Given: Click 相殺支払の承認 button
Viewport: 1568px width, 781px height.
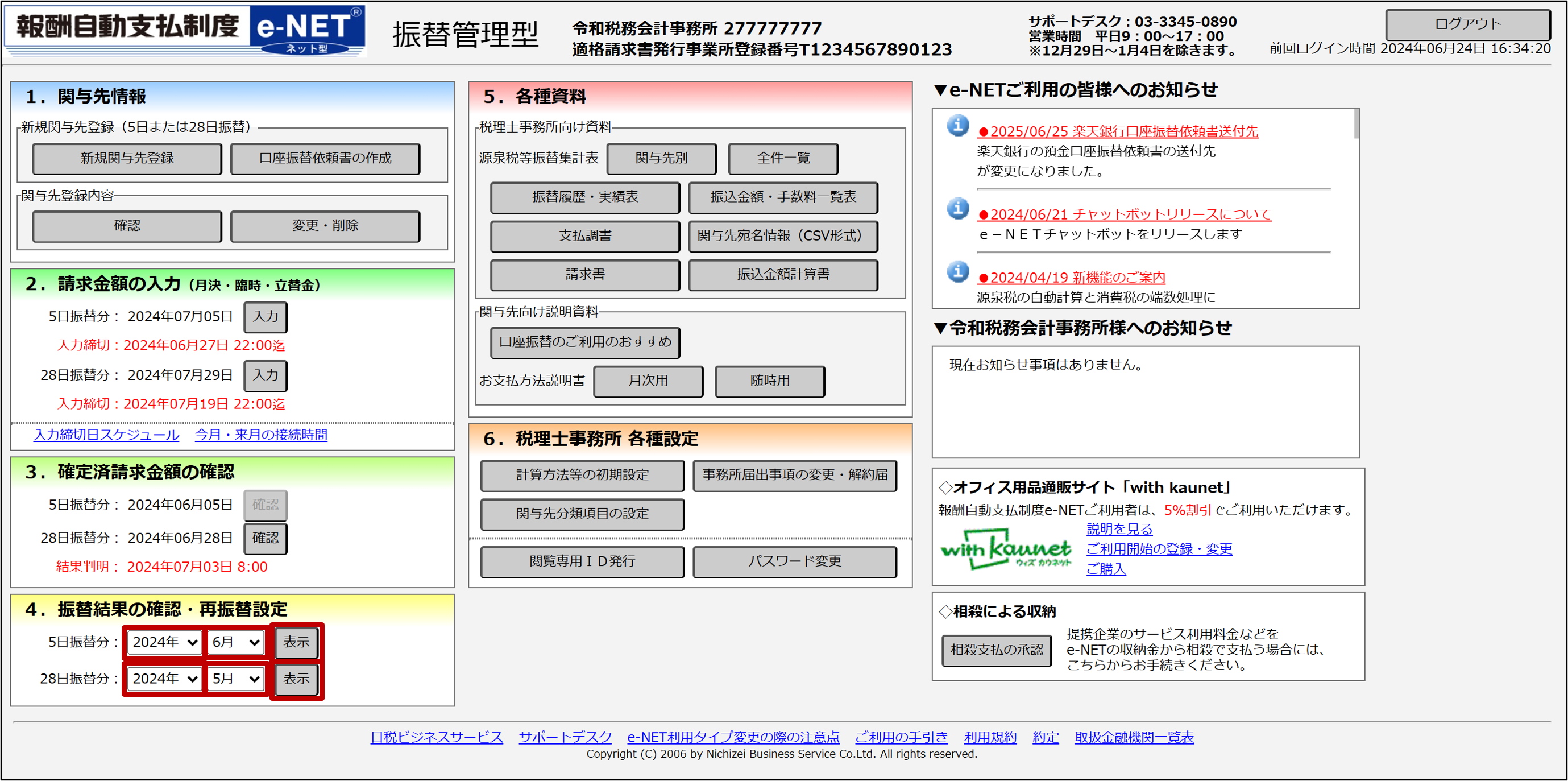Looking at the screenshot, I should click(997, 650).
